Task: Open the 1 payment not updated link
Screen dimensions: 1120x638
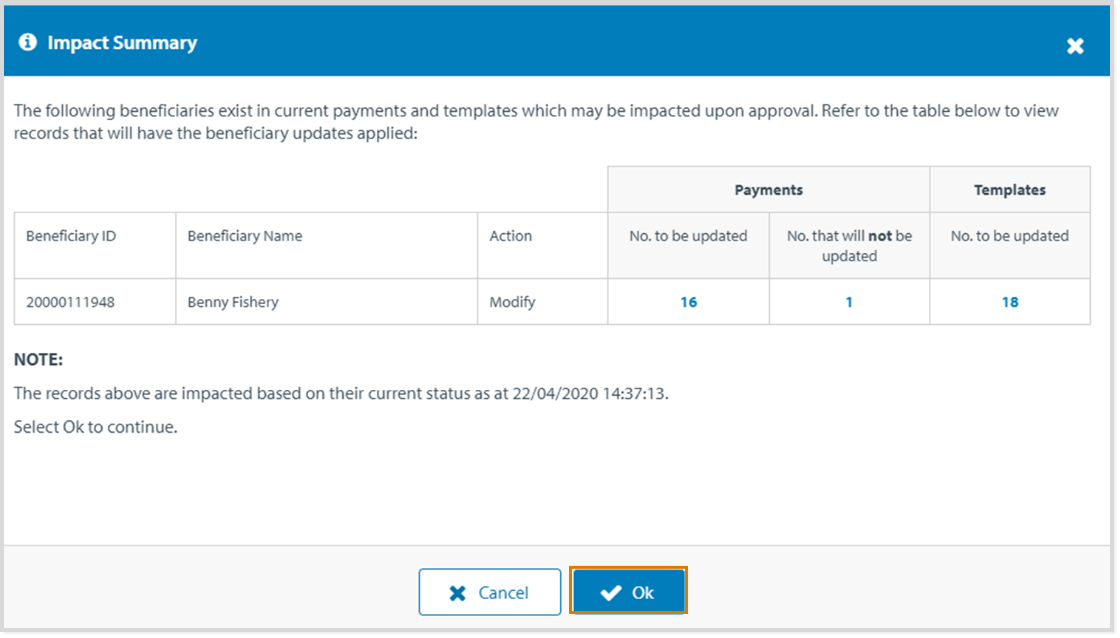Action: (849, 302)
